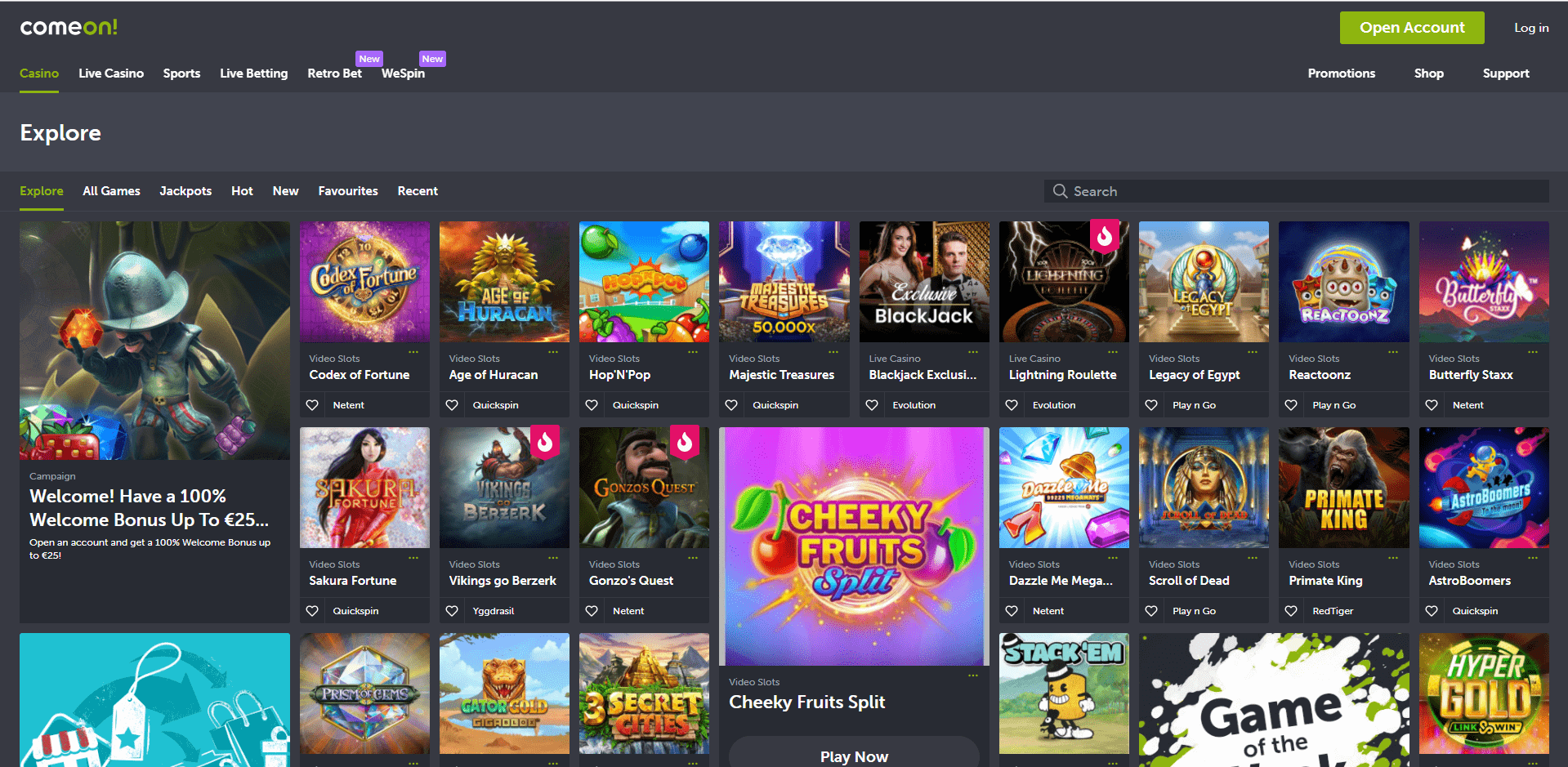Toggle favourite heart for AstroBoomers
This screenshot has width=1568, height=767.
click(1432, 611)
